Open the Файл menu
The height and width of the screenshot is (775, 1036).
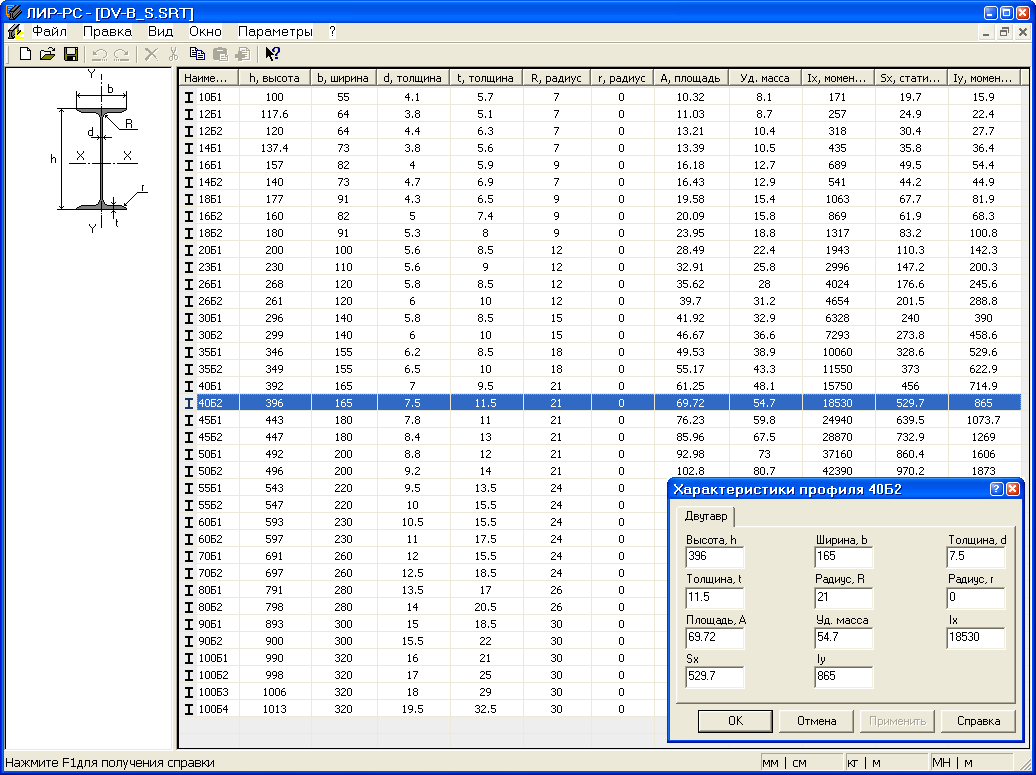pyautogui.click(x=49, y=32)
